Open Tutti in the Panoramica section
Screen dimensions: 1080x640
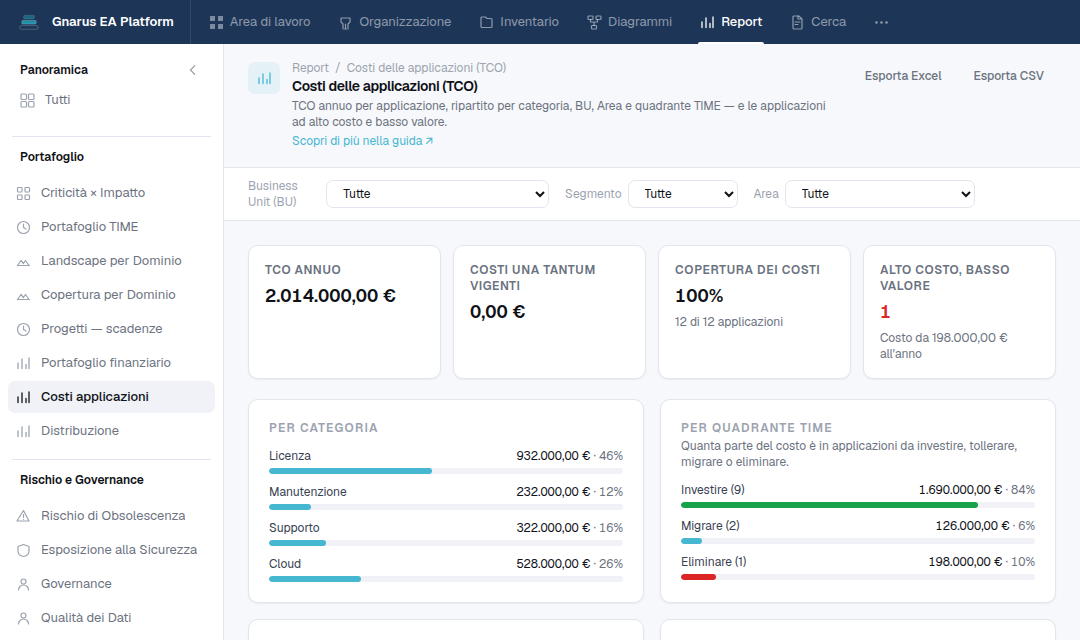[112, 100]
